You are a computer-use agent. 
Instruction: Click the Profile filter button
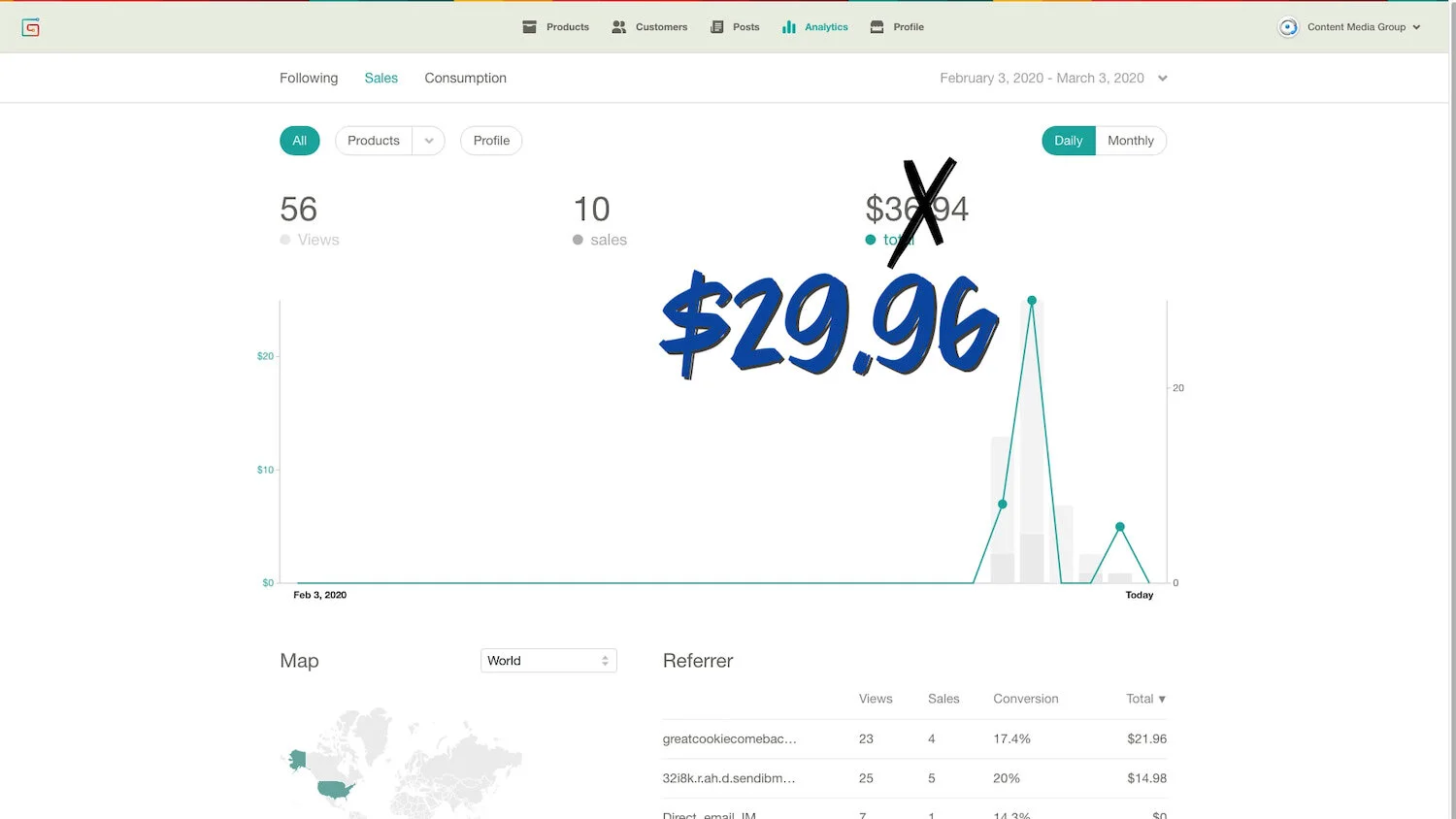[490, 140]
